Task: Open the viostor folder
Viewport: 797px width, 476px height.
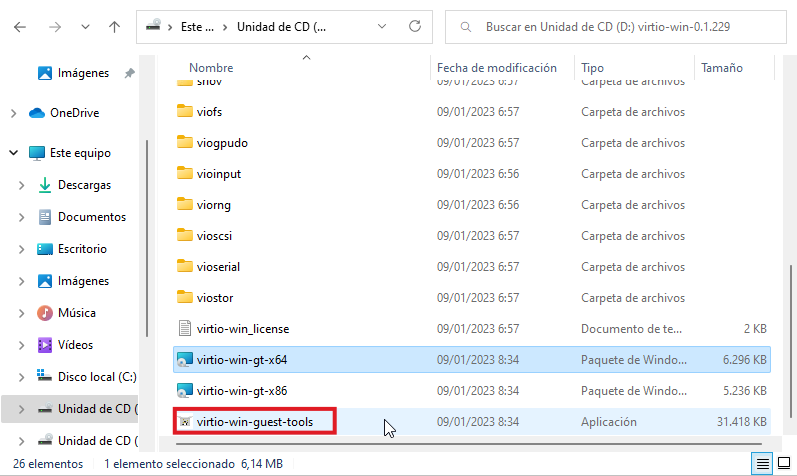Action: coord(219,297)
